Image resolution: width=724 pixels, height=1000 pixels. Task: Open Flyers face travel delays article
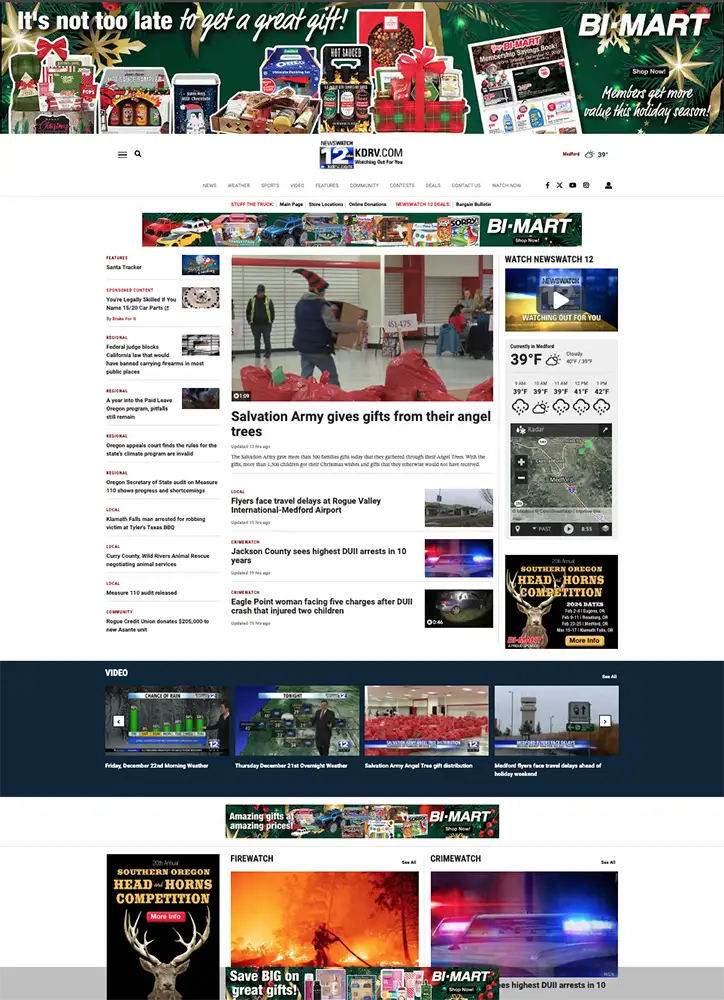(306, 505)
